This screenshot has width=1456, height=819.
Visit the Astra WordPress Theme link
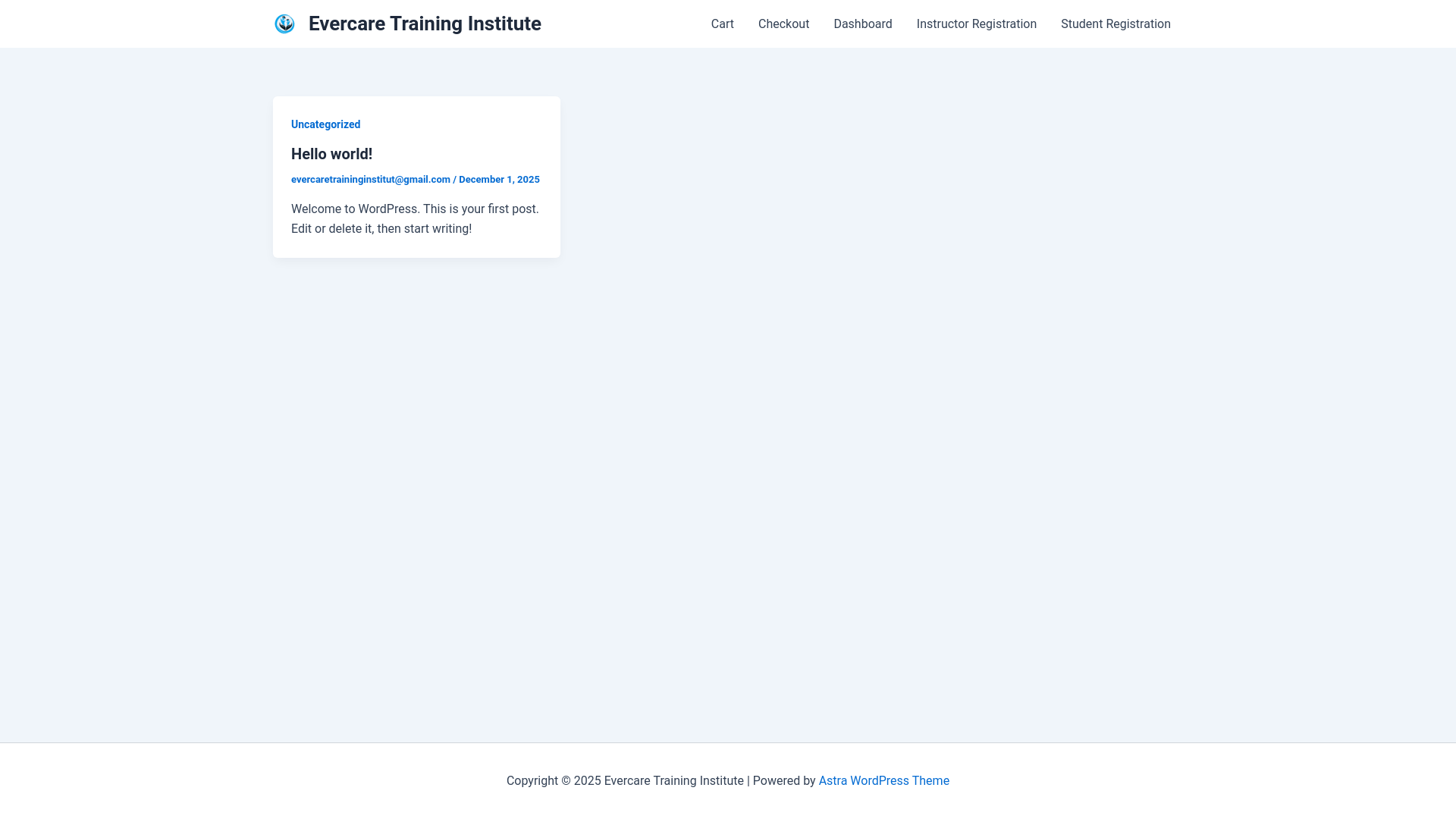click(x=883, y=781)
